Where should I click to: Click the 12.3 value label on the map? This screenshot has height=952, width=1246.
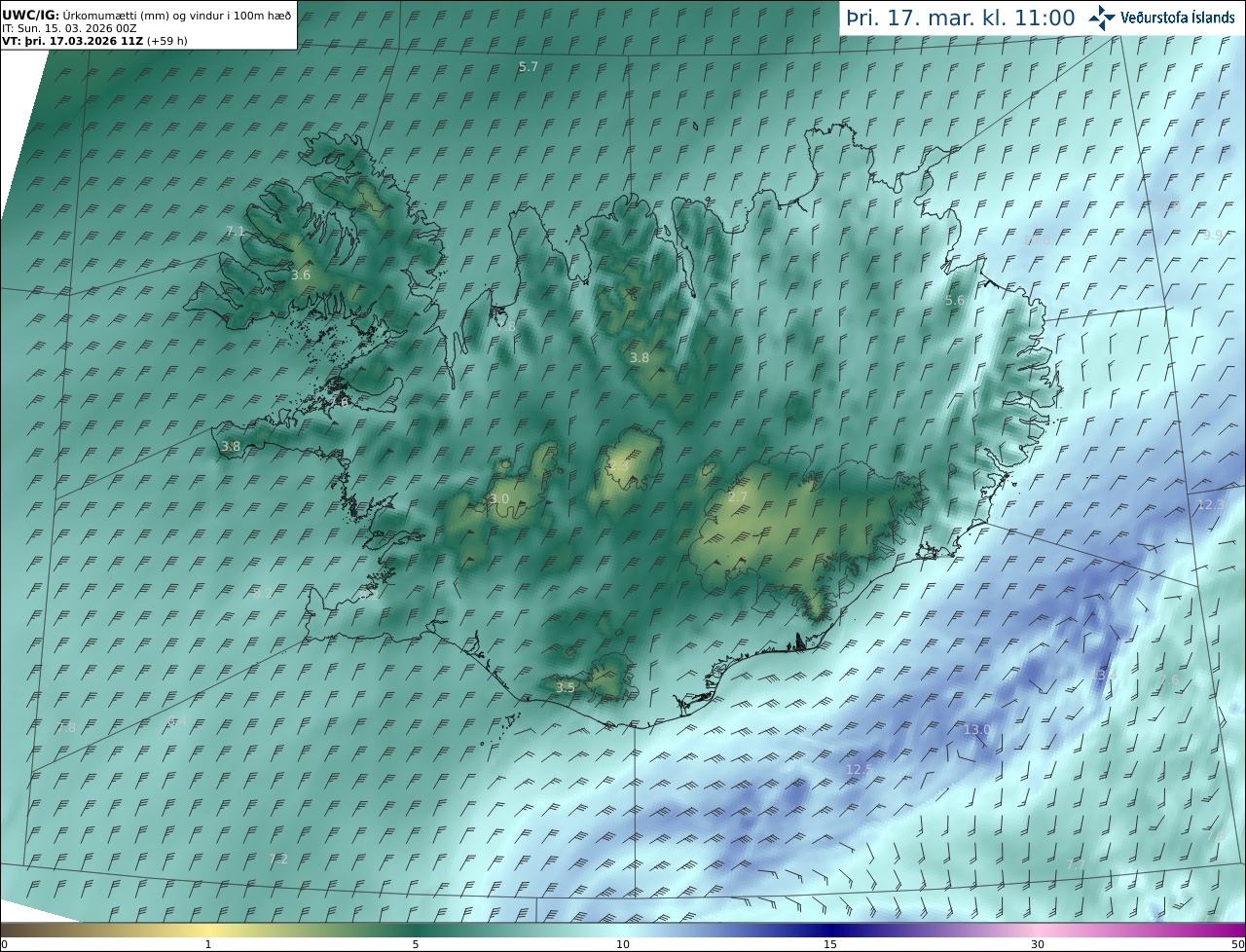pyautogui.click(x=1210, y=504)
